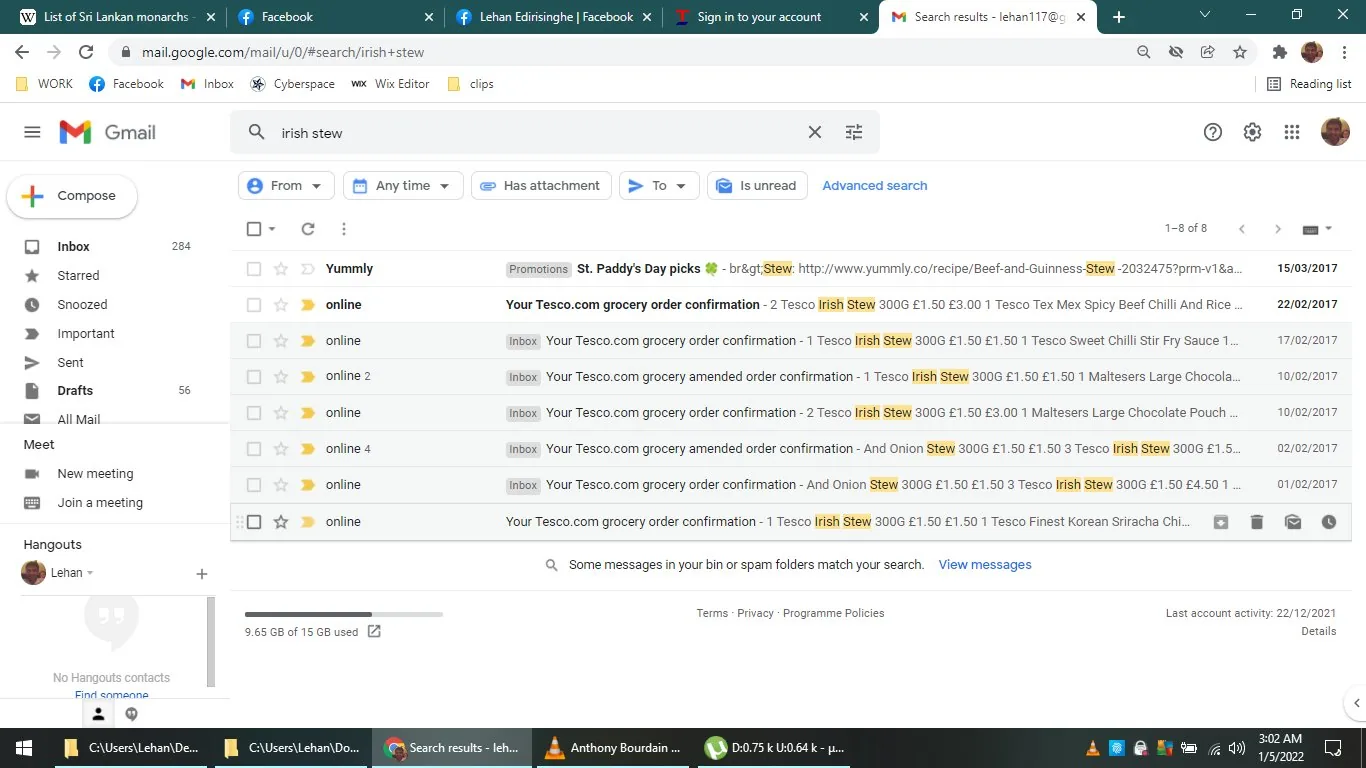Open the Any time filter dropdown
Viewport: 1366px width, 768px height.
pyautogui.click(x=402, y=185)
